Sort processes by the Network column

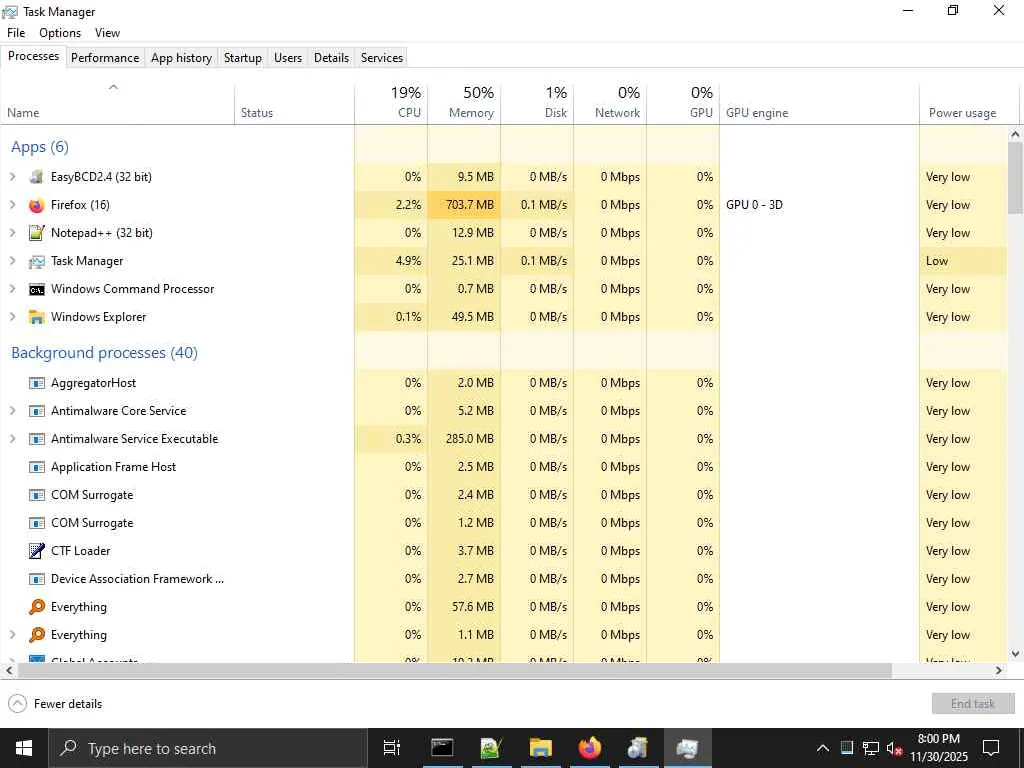click(611, 103)
